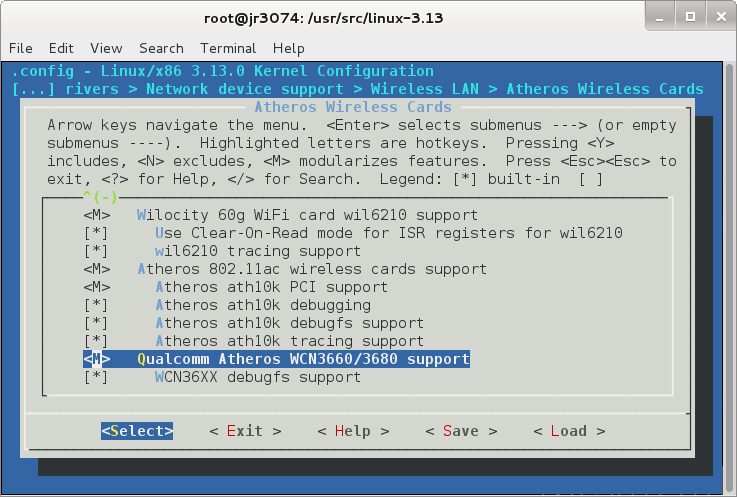Select 'Atheros ath10k debugfs support' text
This screenshot has width=737, height=497.
290,323
